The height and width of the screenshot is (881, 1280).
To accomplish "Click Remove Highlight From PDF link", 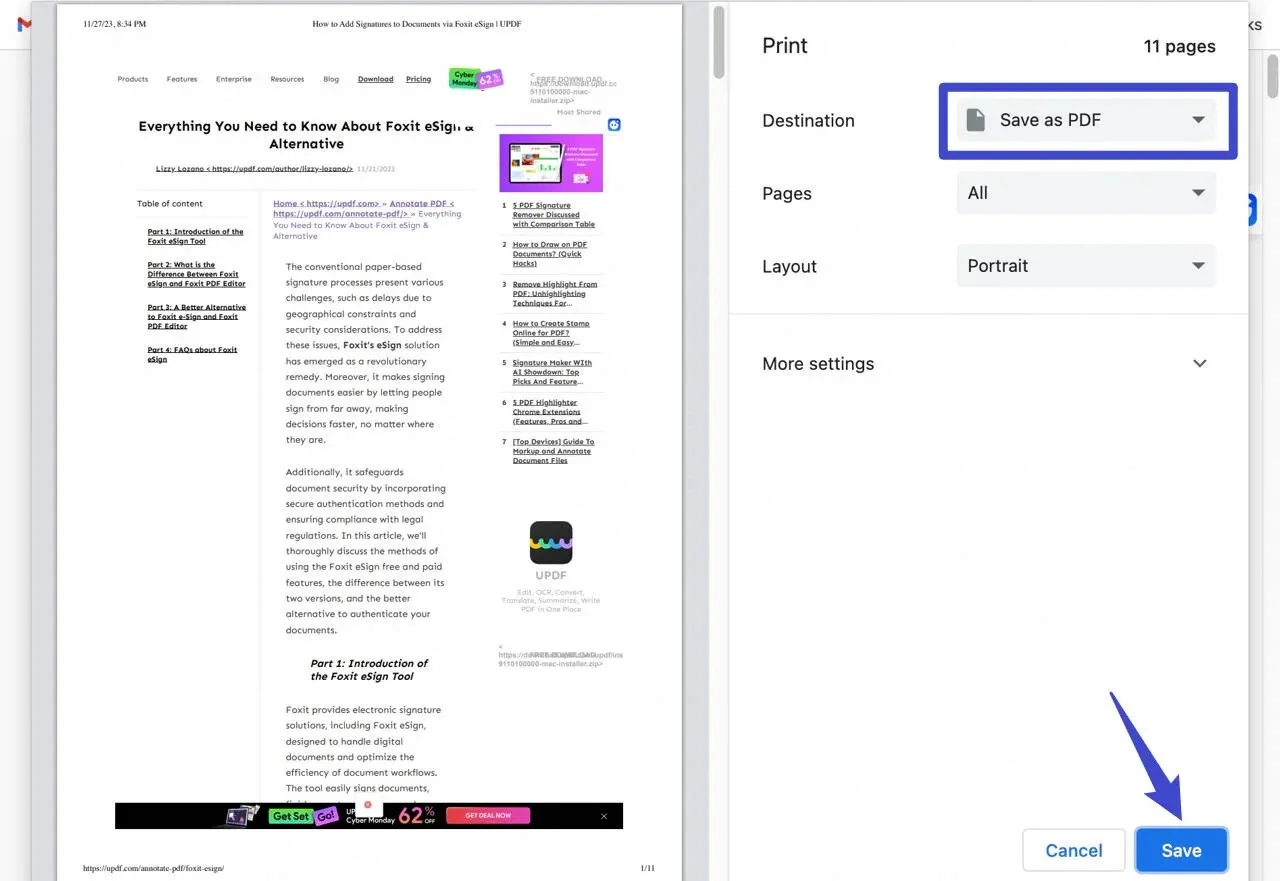I will click(555, 293).
